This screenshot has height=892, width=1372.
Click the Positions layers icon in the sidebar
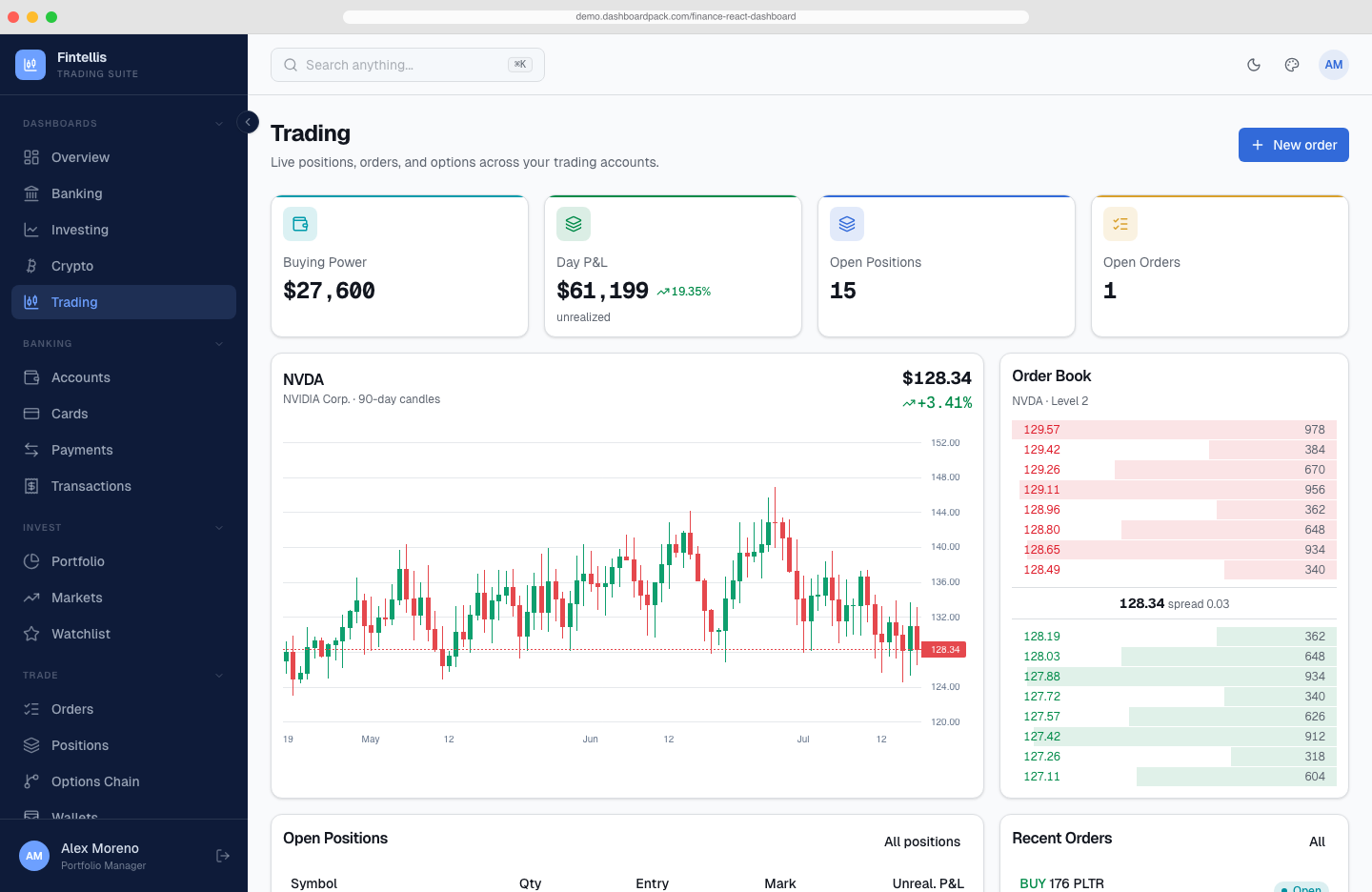(31, 745)
